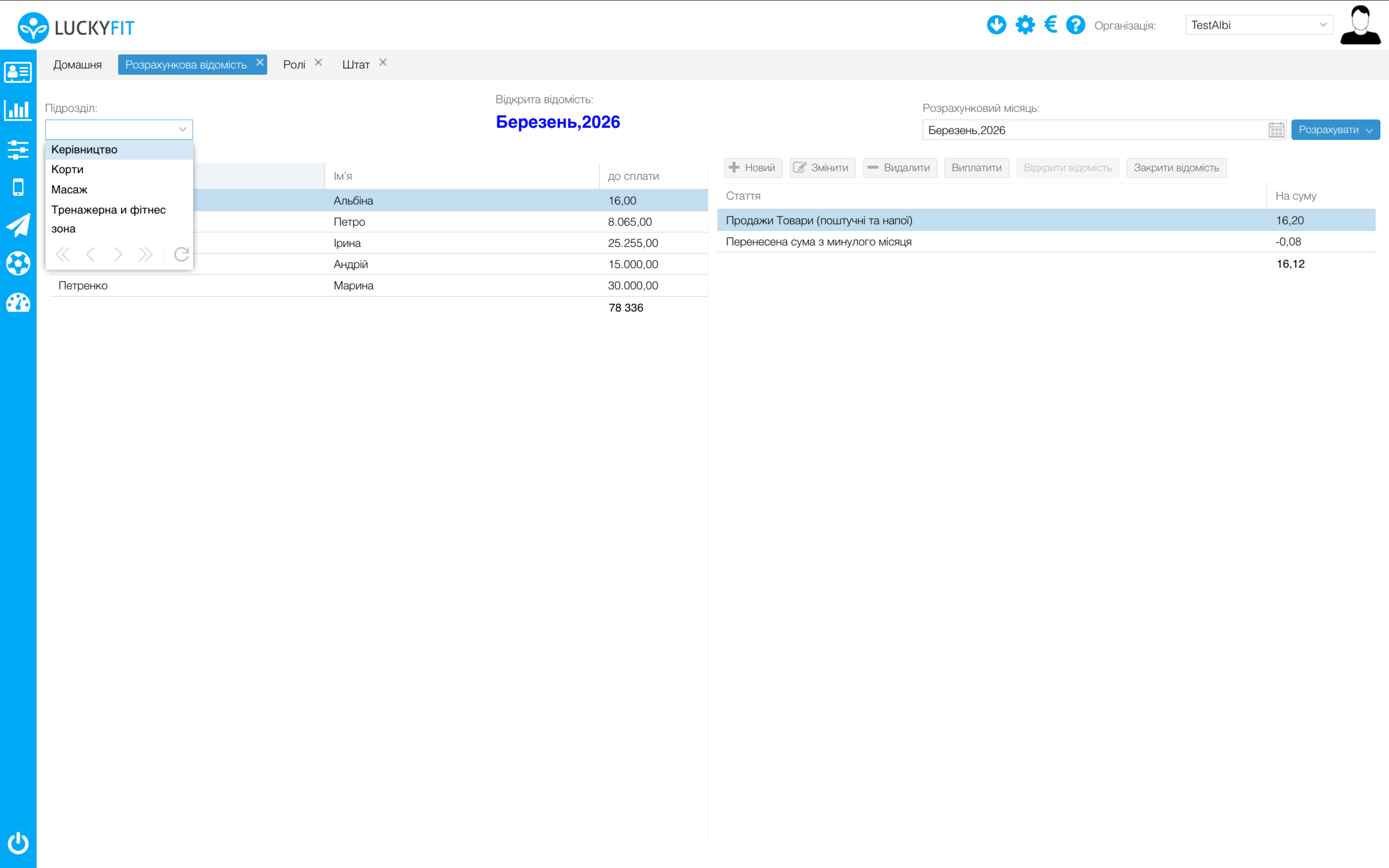Select the Петренко Марина row

(354, 285)
